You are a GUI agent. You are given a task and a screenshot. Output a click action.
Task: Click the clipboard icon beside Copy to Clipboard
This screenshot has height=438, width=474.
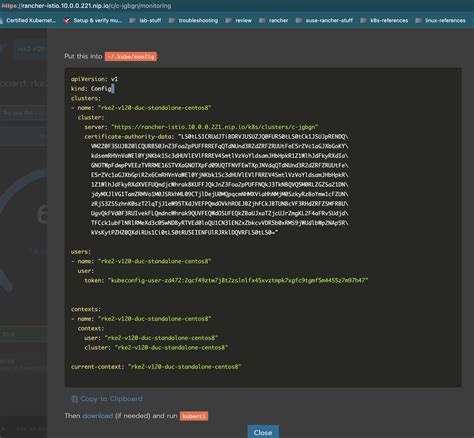[74, 399]
